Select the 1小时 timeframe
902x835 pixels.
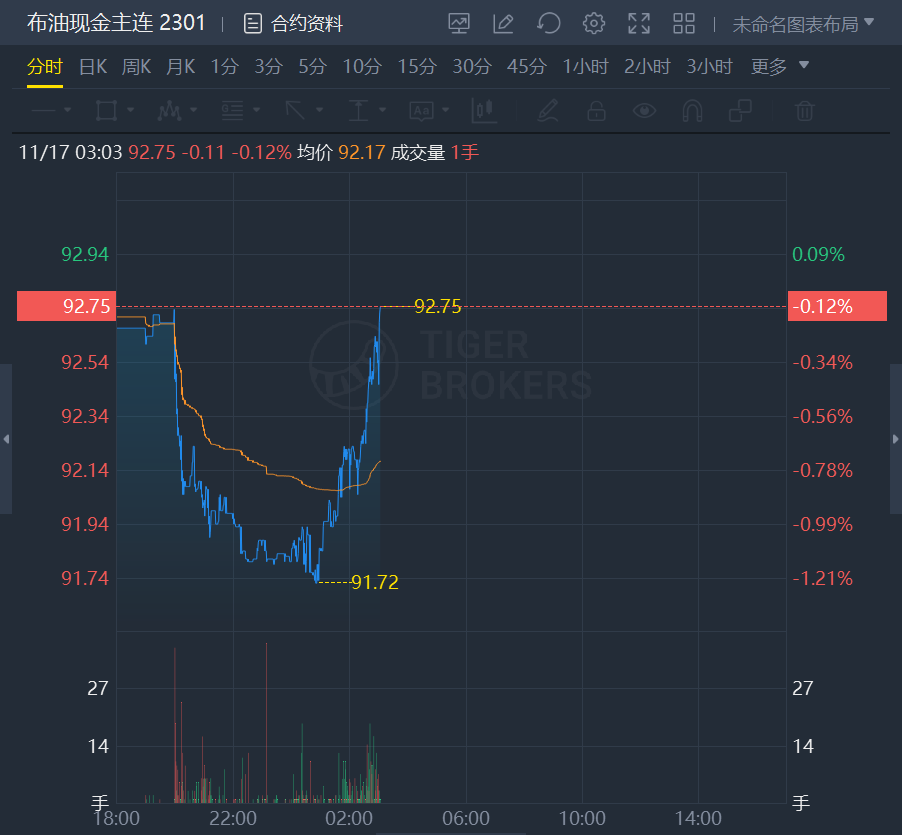tap(585, 67)
